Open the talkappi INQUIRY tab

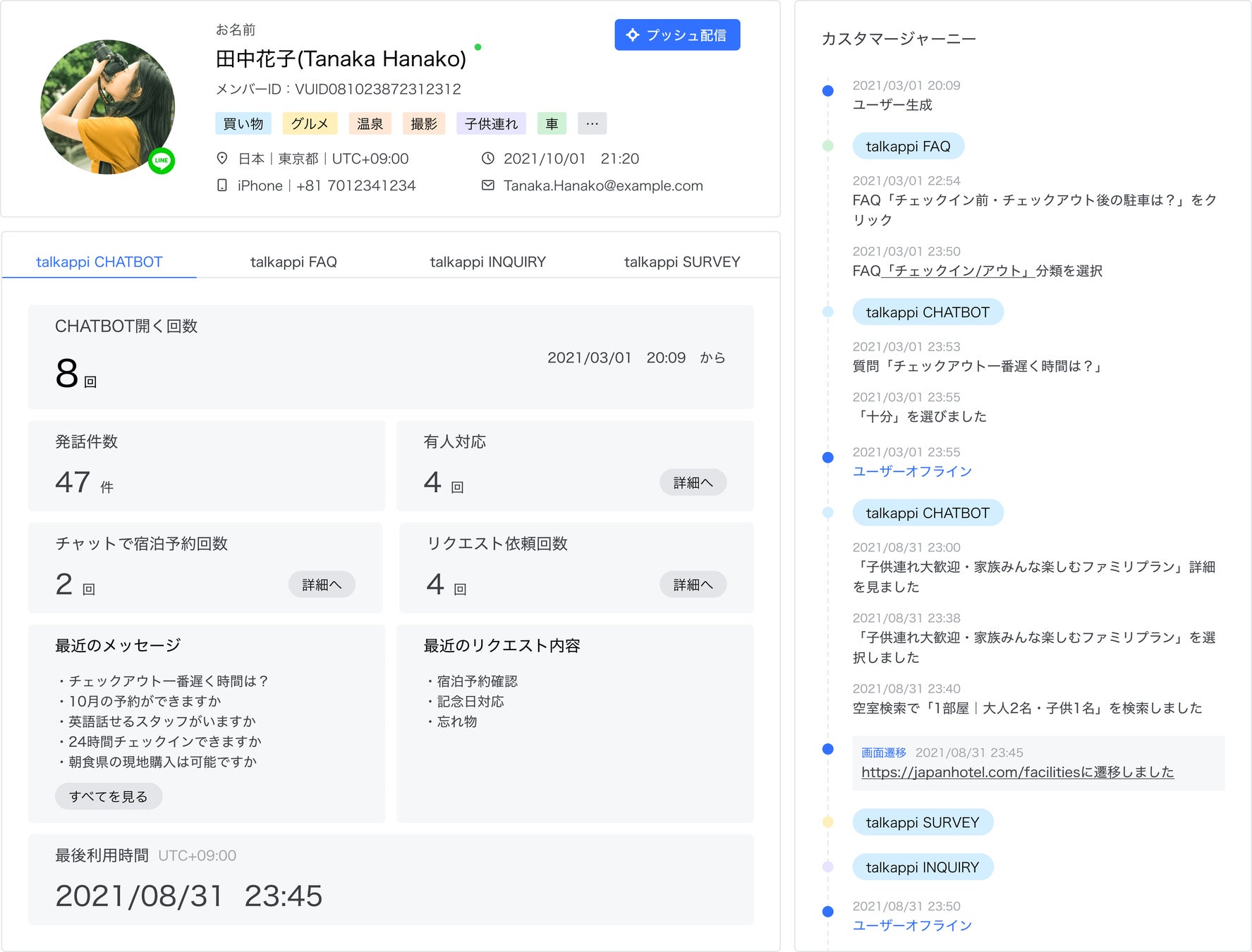point(488,262)
